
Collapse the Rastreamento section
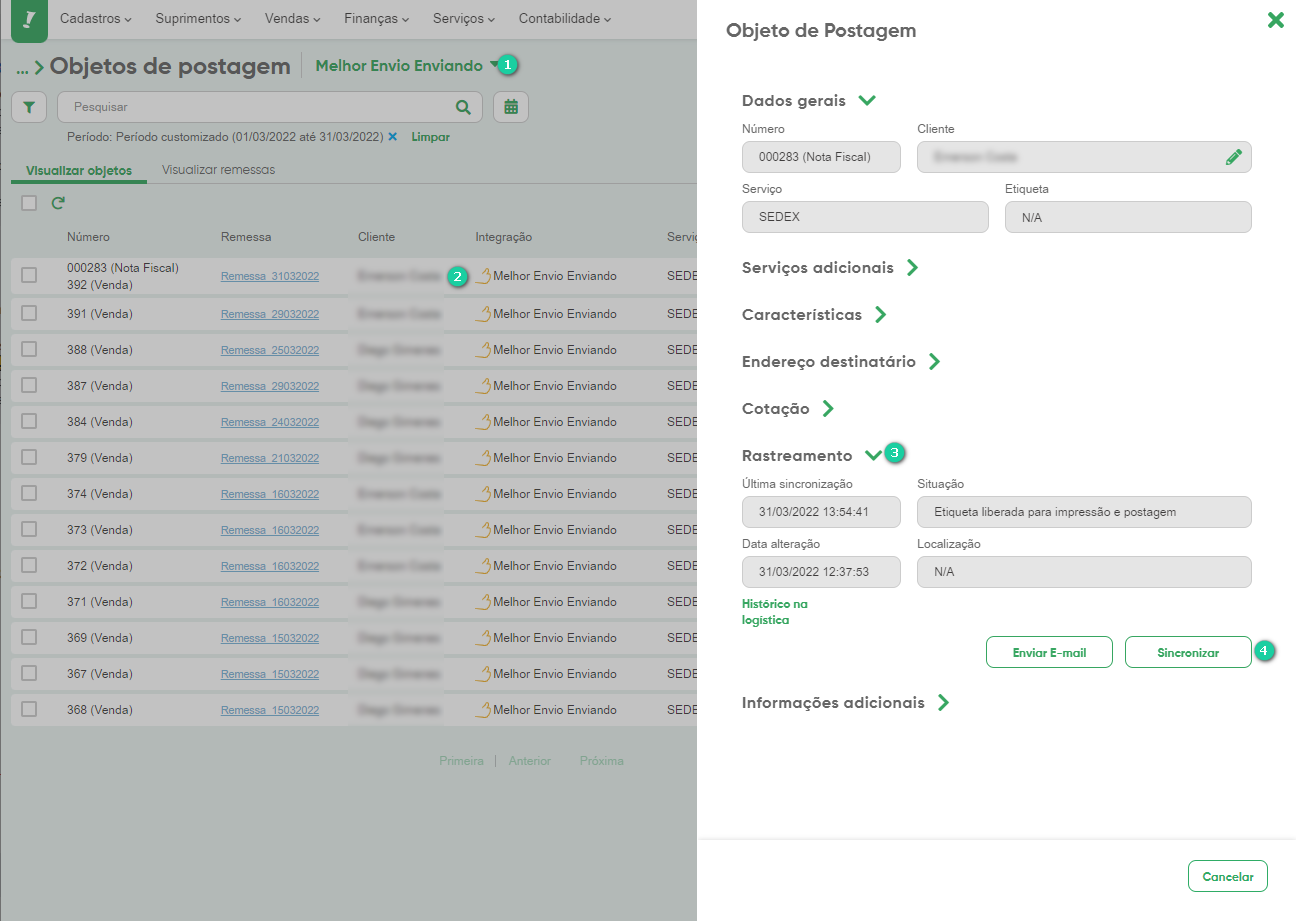coord(873,456)
